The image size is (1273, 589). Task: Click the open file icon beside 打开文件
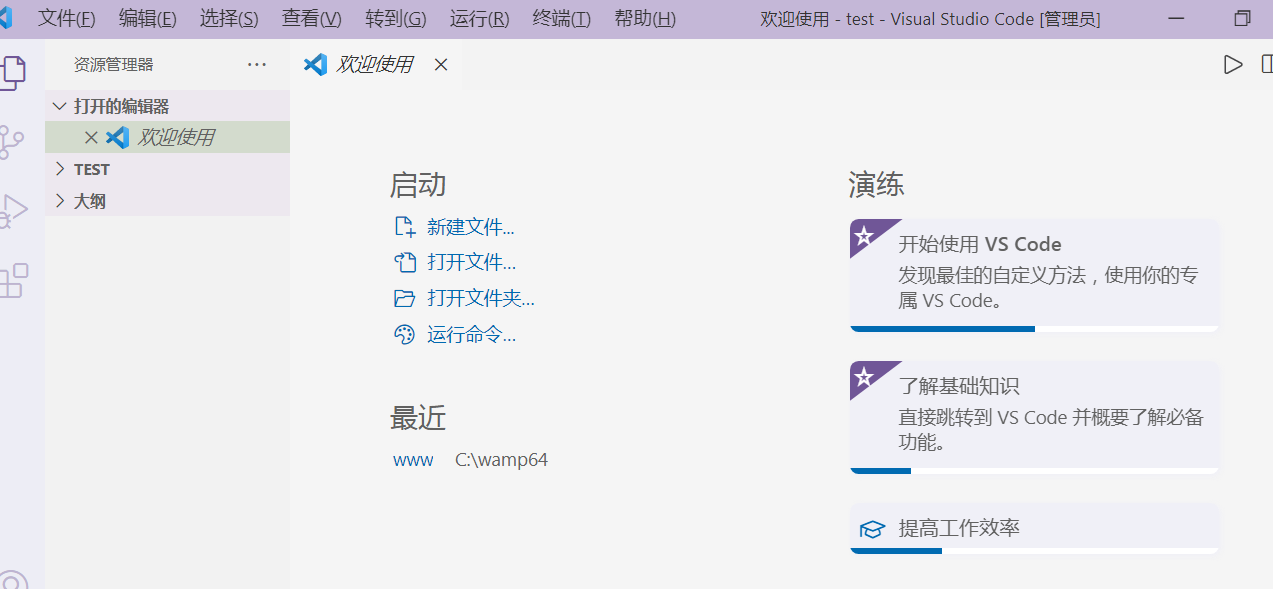click(x=404, y=263)
